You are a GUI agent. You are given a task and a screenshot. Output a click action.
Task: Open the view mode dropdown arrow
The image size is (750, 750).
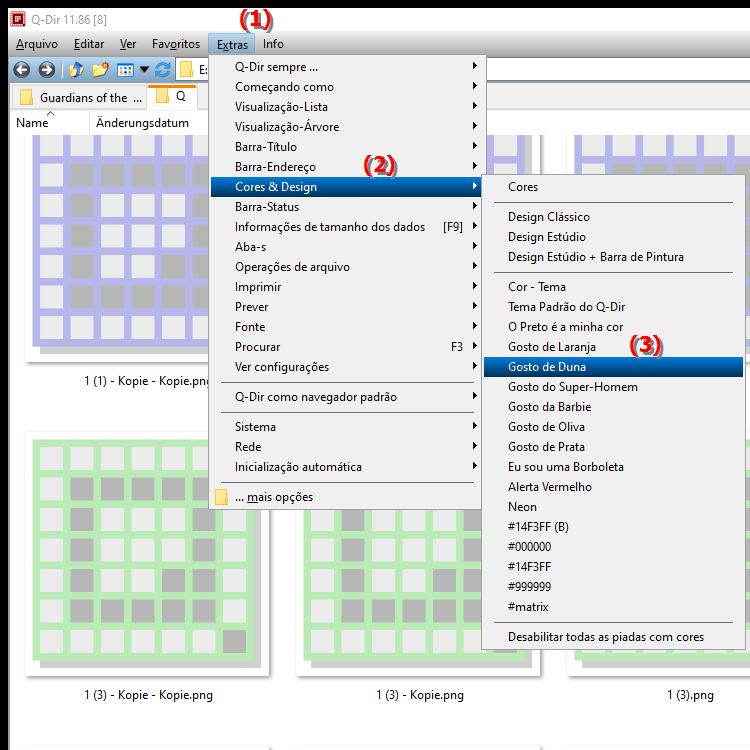coord(144,70)
